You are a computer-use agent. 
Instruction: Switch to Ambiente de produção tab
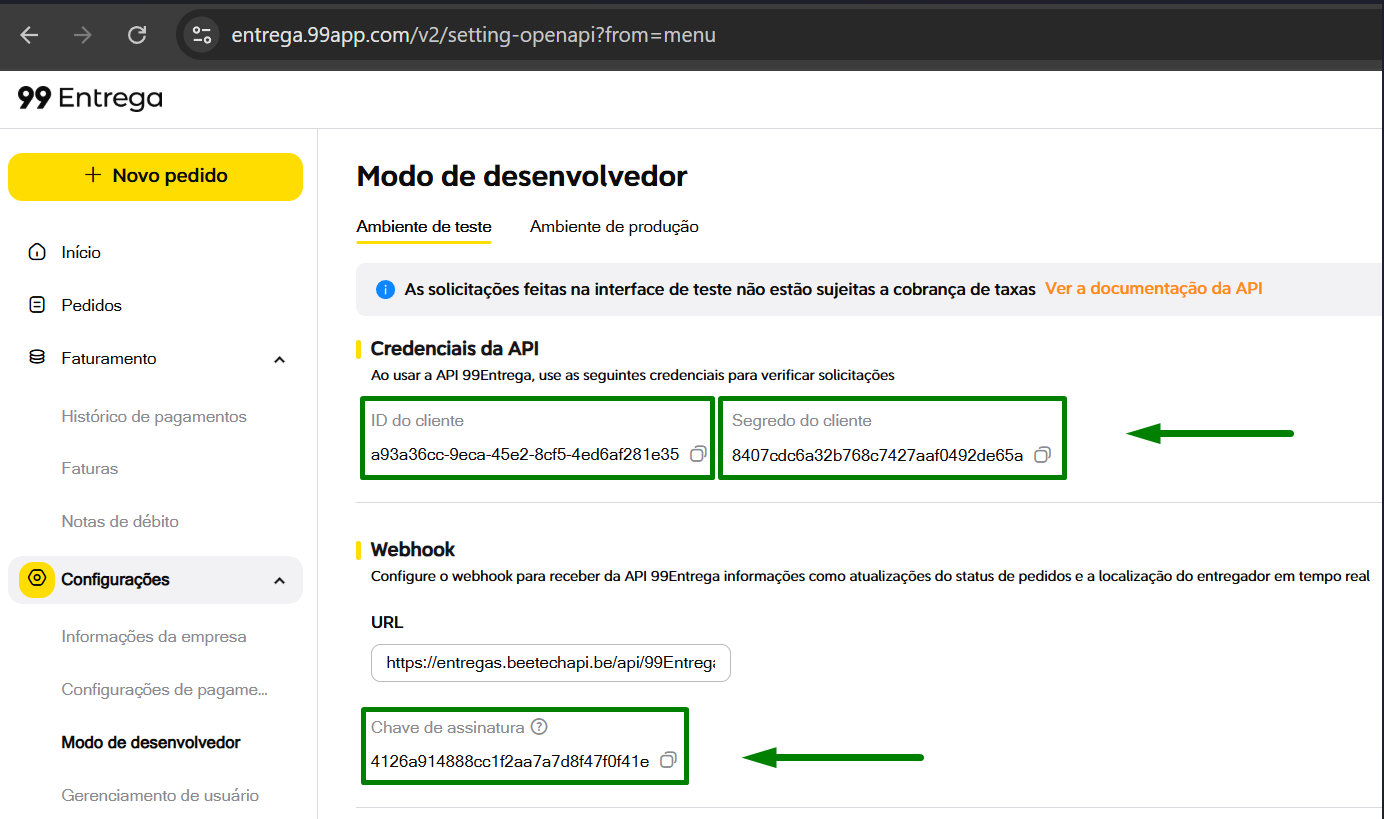(614, 226)
